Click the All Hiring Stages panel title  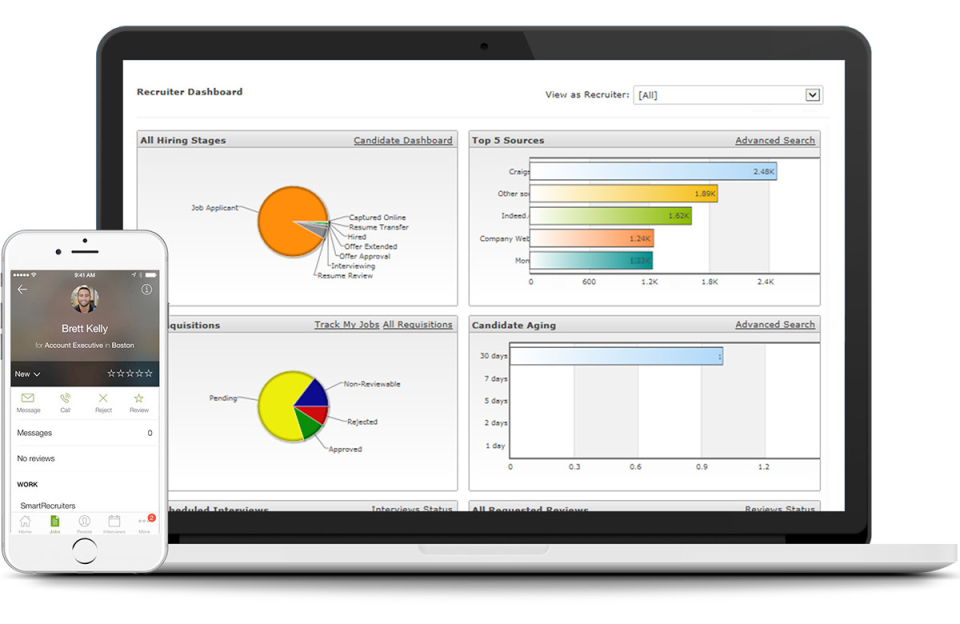click(x=183, y=140)
